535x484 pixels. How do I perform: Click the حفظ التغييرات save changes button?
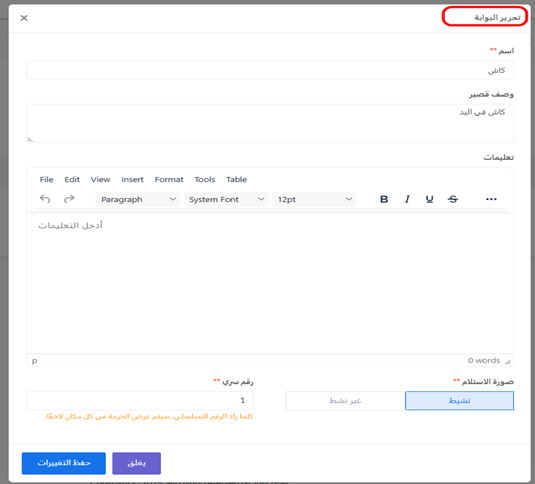64,463
